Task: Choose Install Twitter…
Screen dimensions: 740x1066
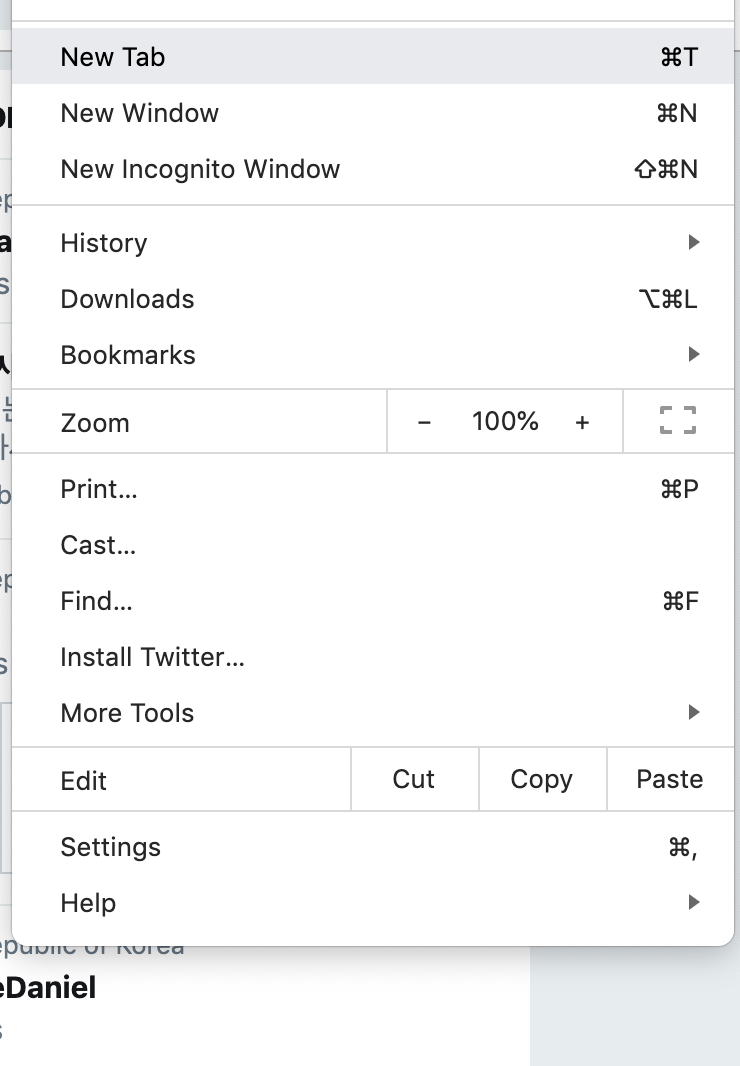Action: pyautogui.click(x=373, y=657)
